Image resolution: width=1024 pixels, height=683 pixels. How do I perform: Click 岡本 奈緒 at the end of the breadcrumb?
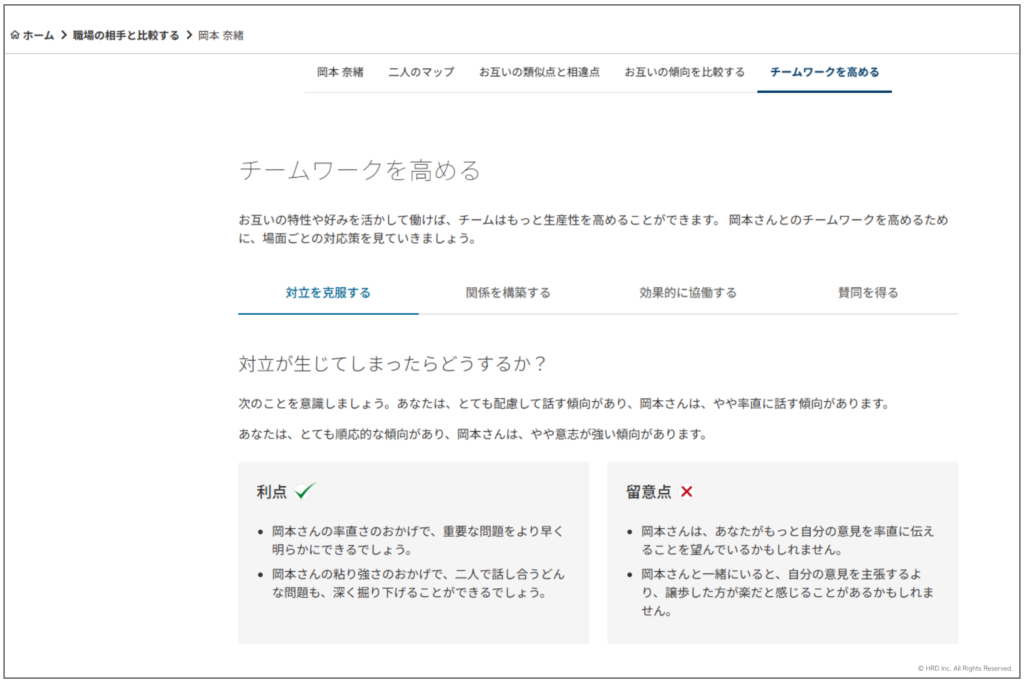coord(221,35)
